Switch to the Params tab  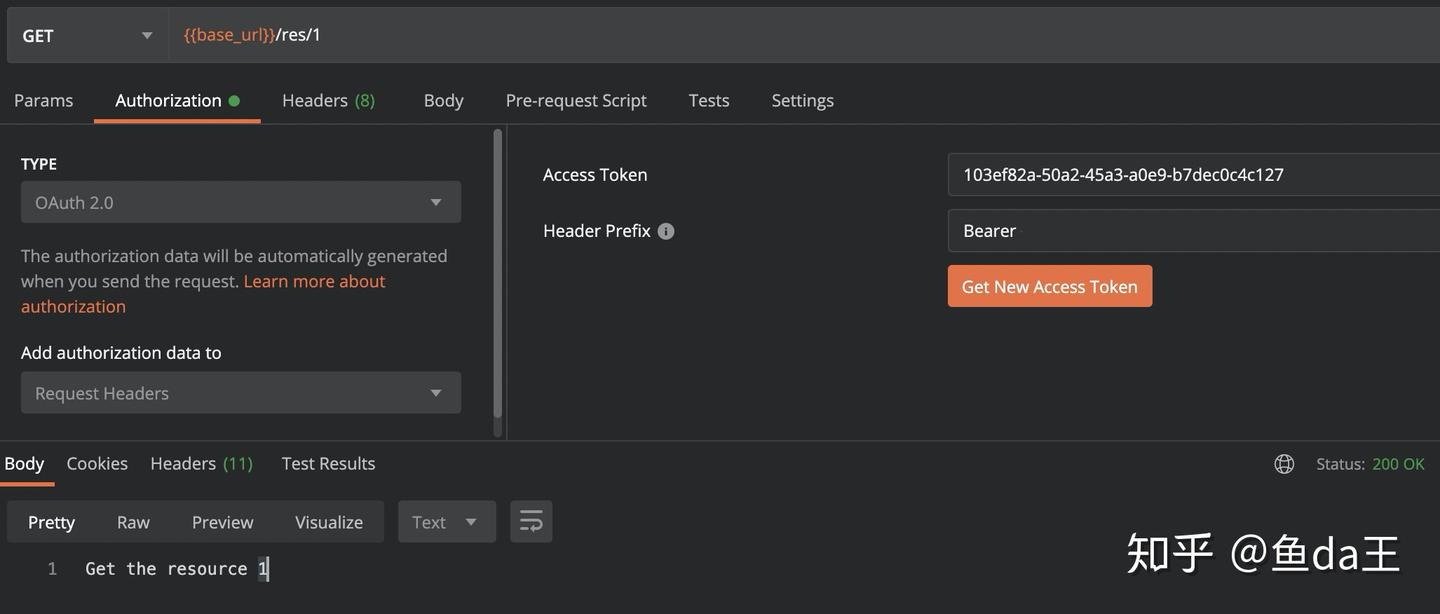click(x=44, y=100)
